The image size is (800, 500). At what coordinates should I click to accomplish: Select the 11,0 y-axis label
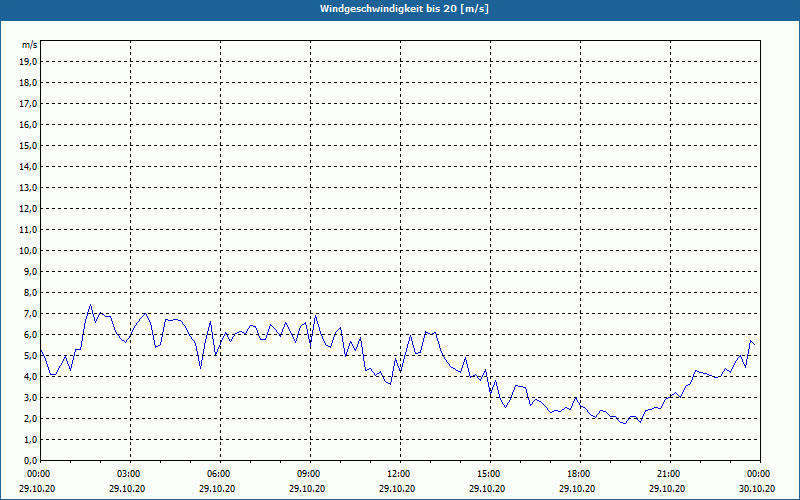(28, 230)
